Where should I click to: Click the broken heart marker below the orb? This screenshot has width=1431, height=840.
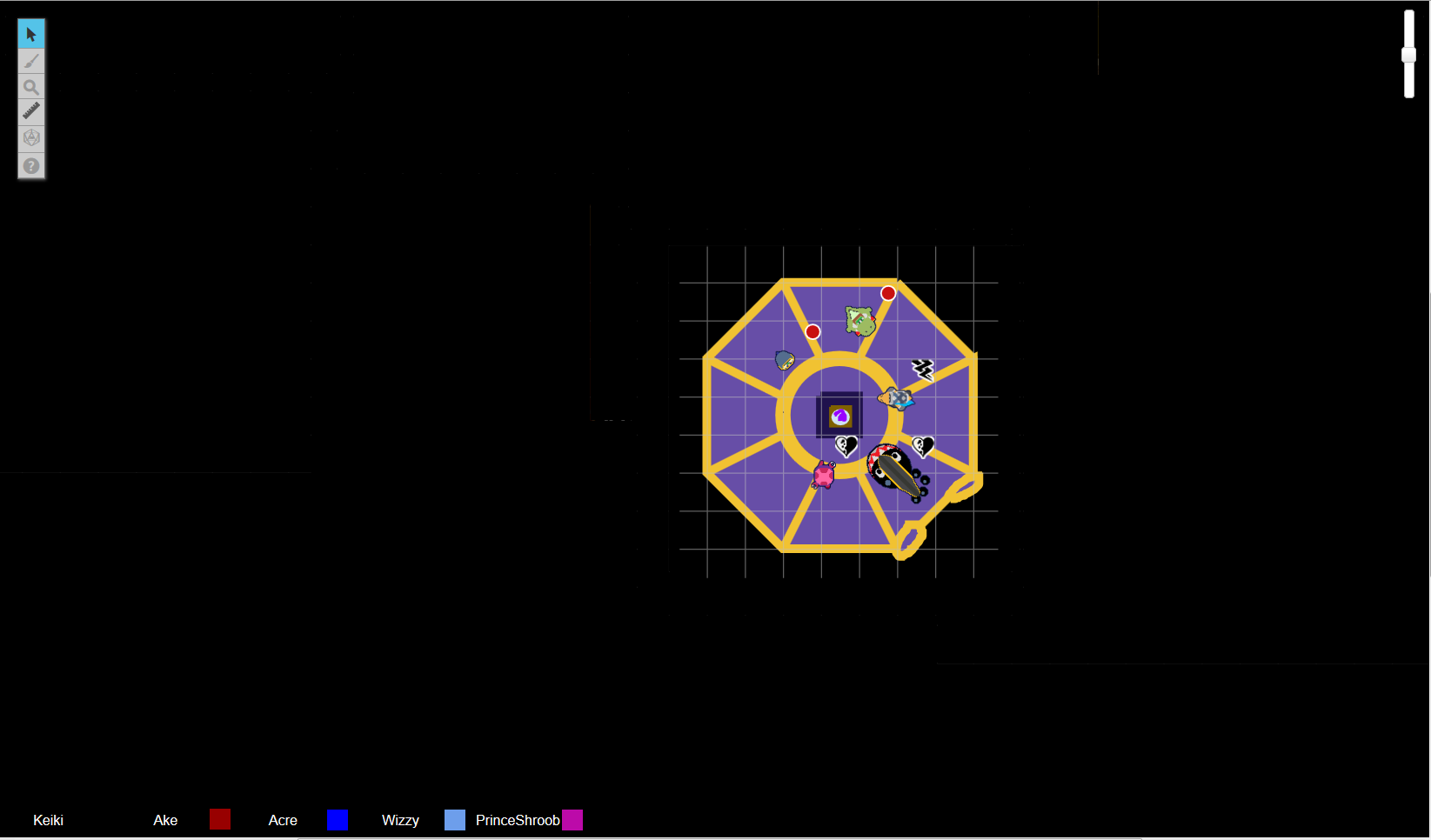pos(846,447)
